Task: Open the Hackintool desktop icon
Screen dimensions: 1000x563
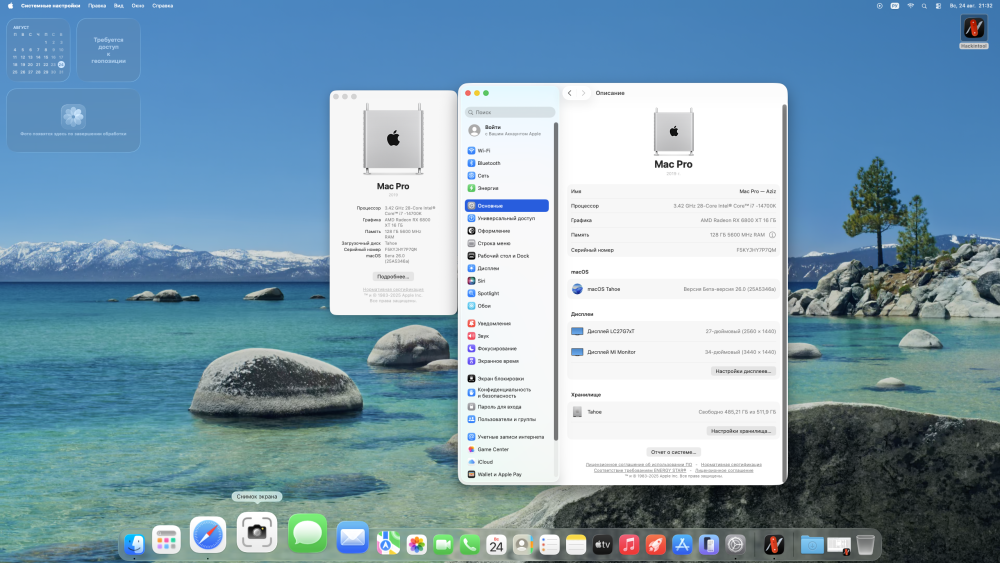Action: tap(974, 31)
